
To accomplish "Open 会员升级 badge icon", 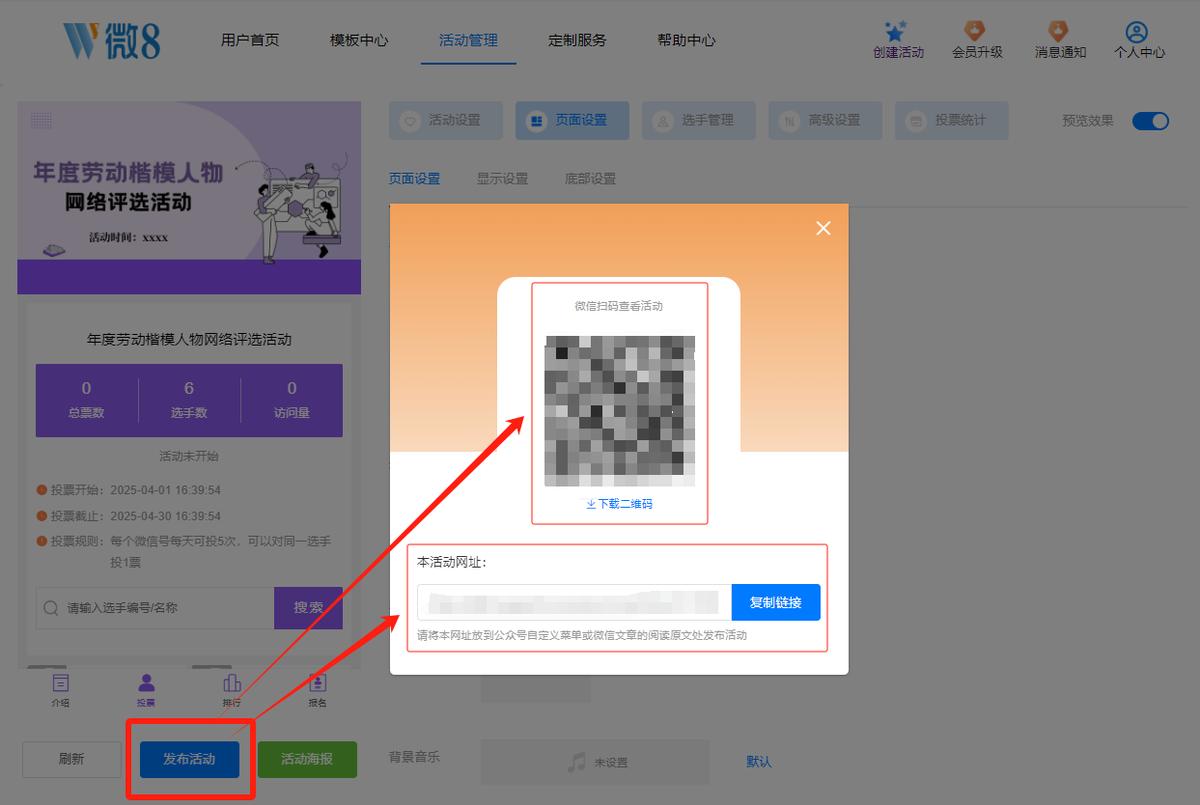I will [976, 32].
